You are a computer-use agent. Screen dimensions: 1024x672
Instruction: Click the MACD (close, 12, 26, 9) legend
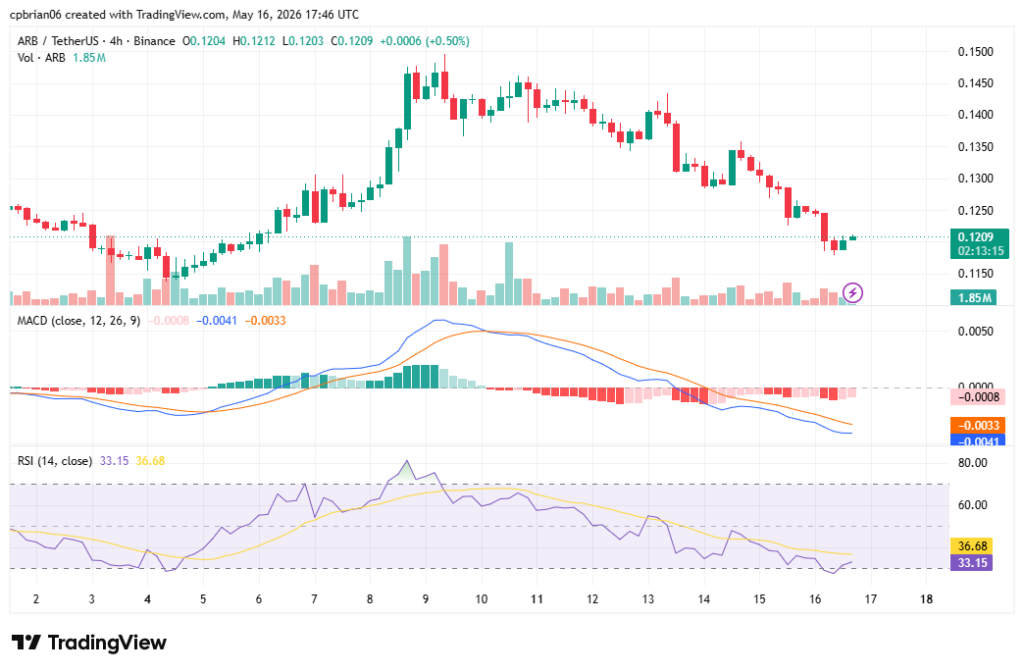[x=78, y=321]
